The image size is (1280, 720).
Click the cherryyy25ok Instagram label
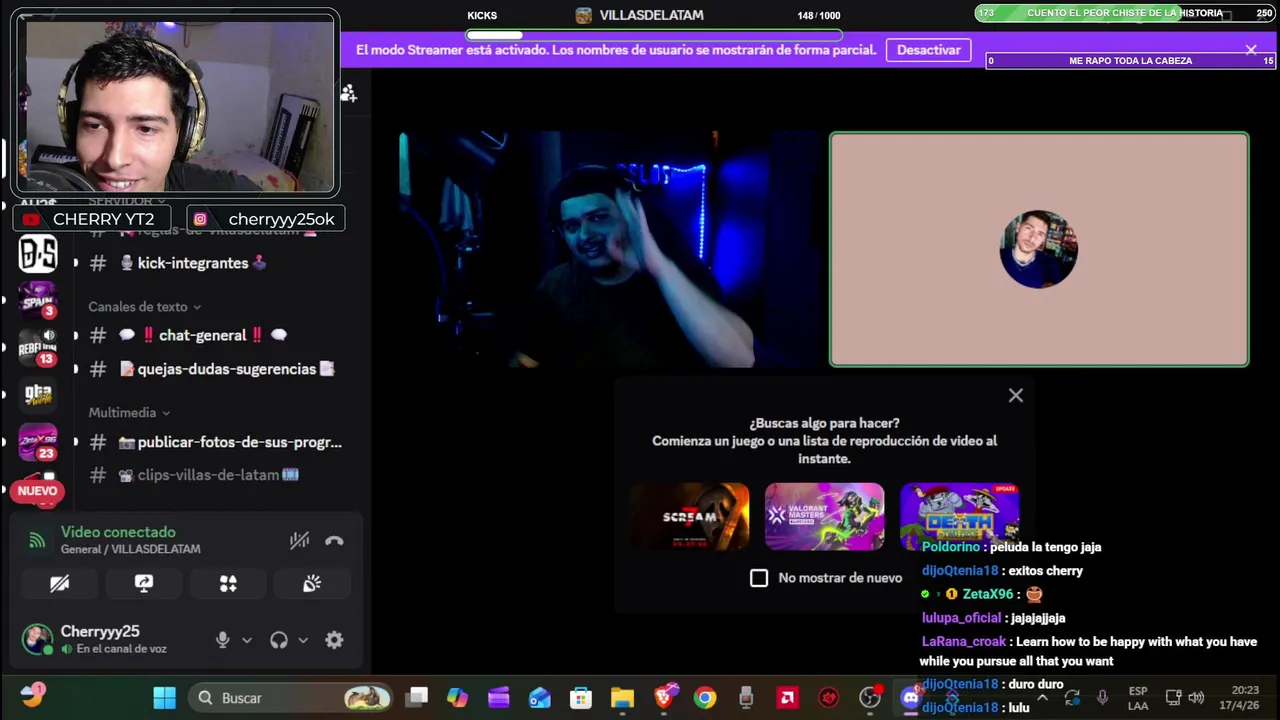268,219
